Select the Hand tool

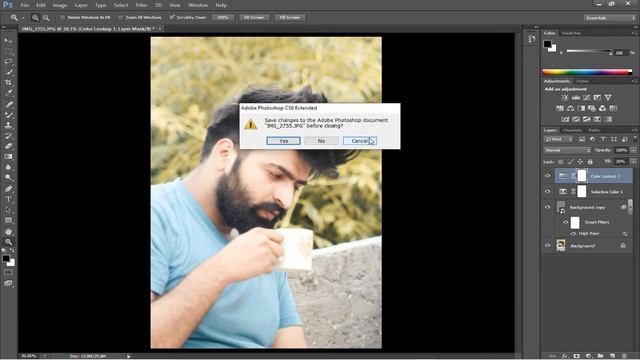pos(8,231)
